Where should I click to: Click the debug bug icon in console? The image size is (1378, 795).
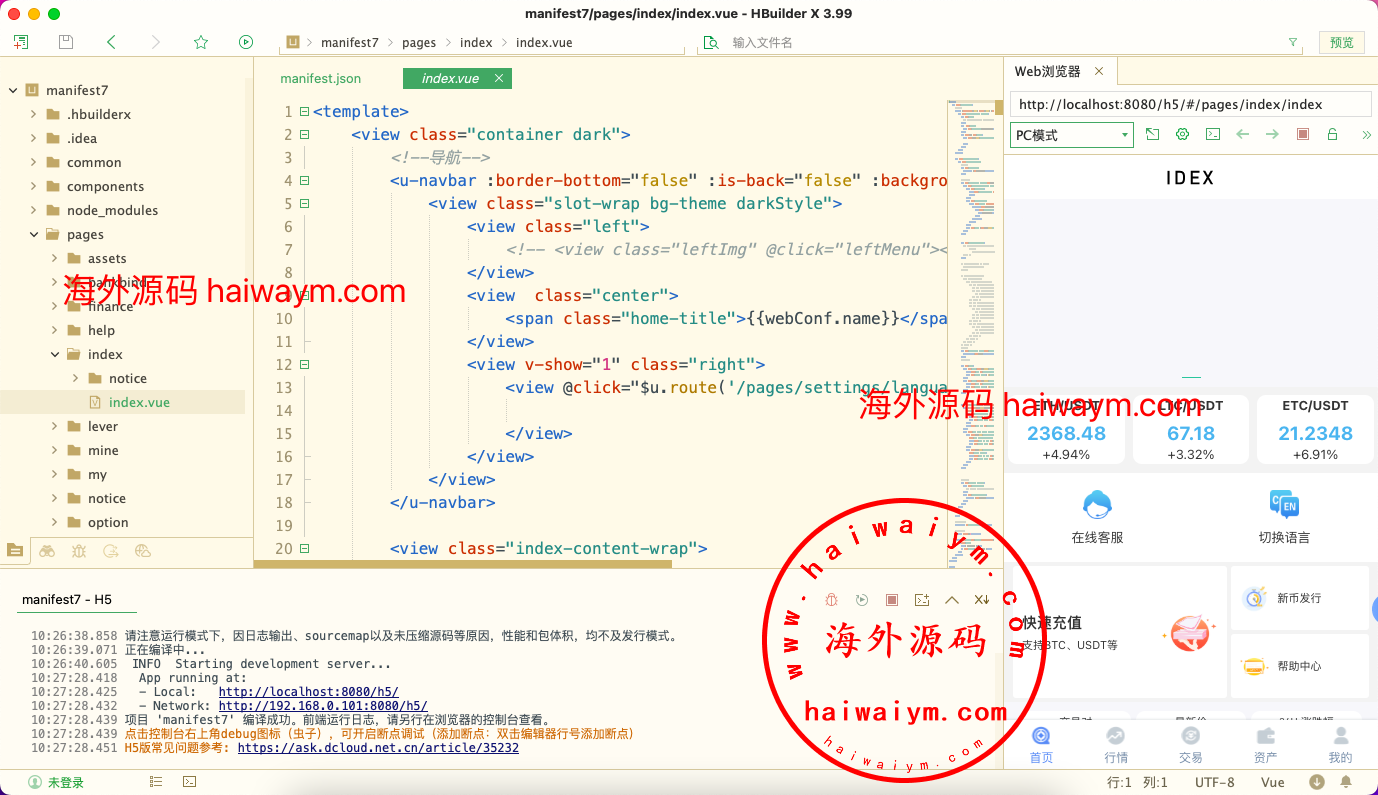832,599
